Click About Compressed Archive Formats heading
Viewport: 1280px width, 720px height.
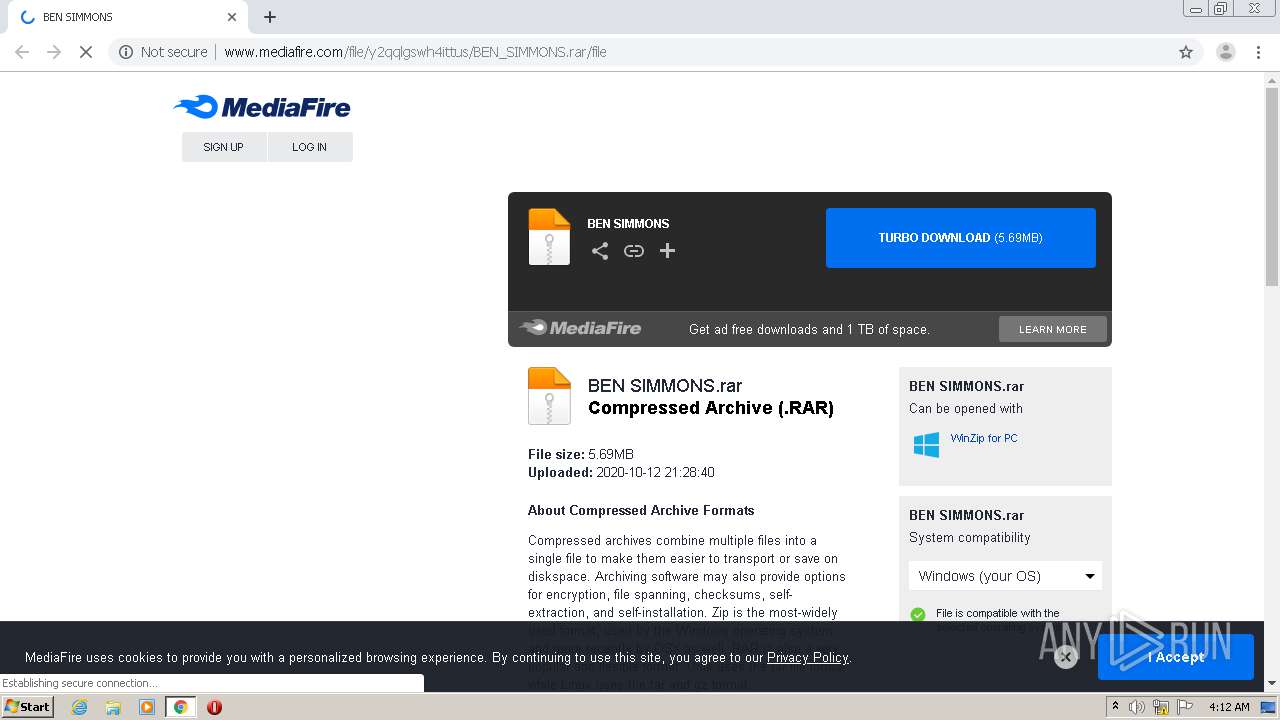(641, 510)
